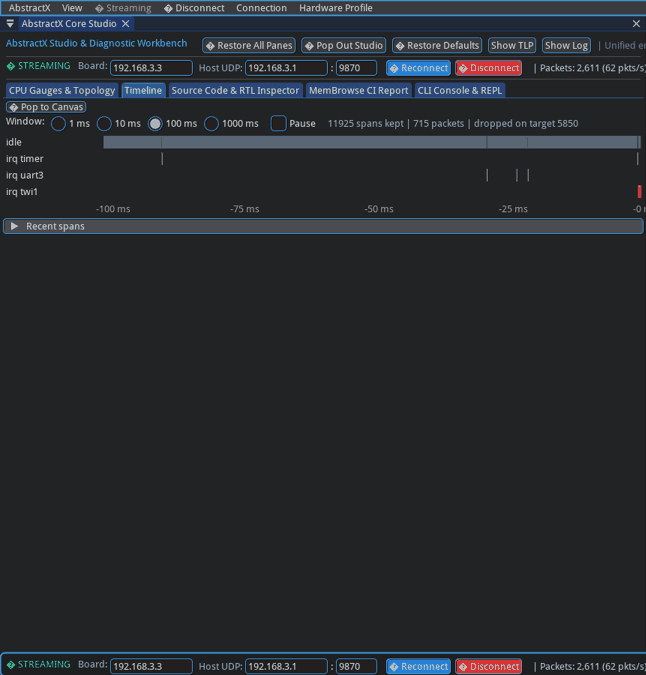
Task: Click the '715 packets' text
Action: [439, 124]
